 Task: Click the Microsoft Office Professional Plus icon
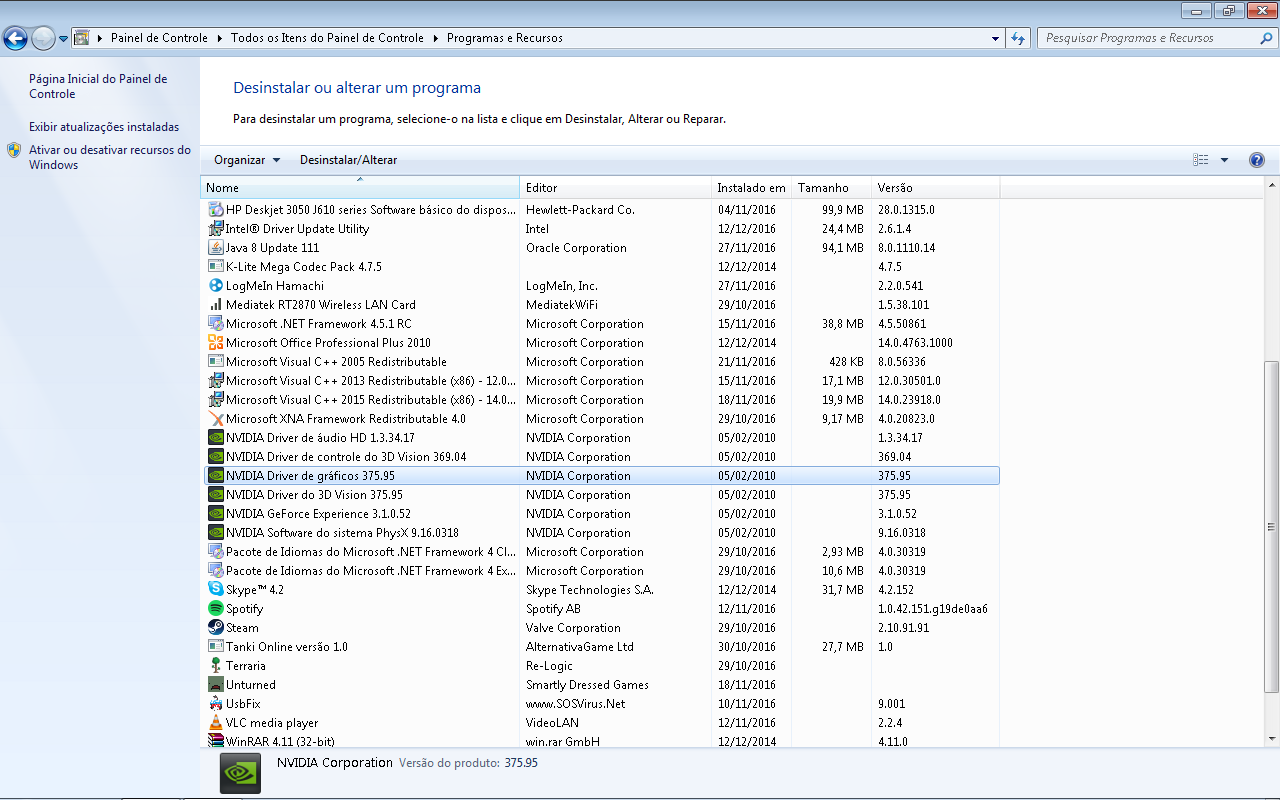216,343
